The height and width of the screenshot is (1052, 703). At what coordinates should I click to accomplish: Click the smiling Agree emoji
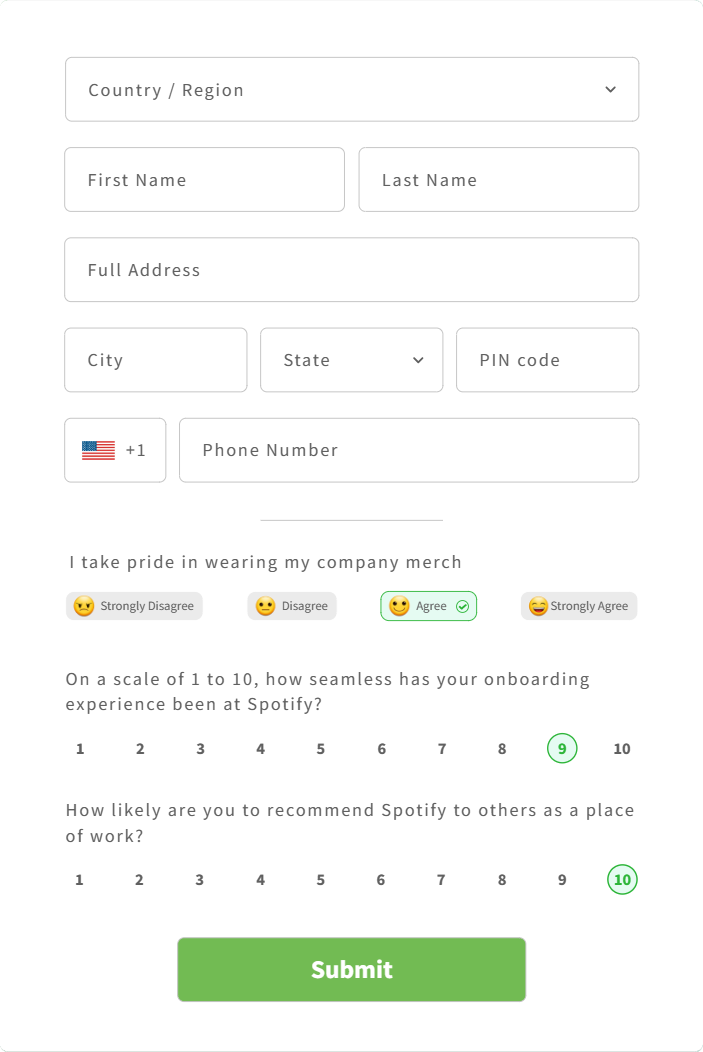point(399,607)
